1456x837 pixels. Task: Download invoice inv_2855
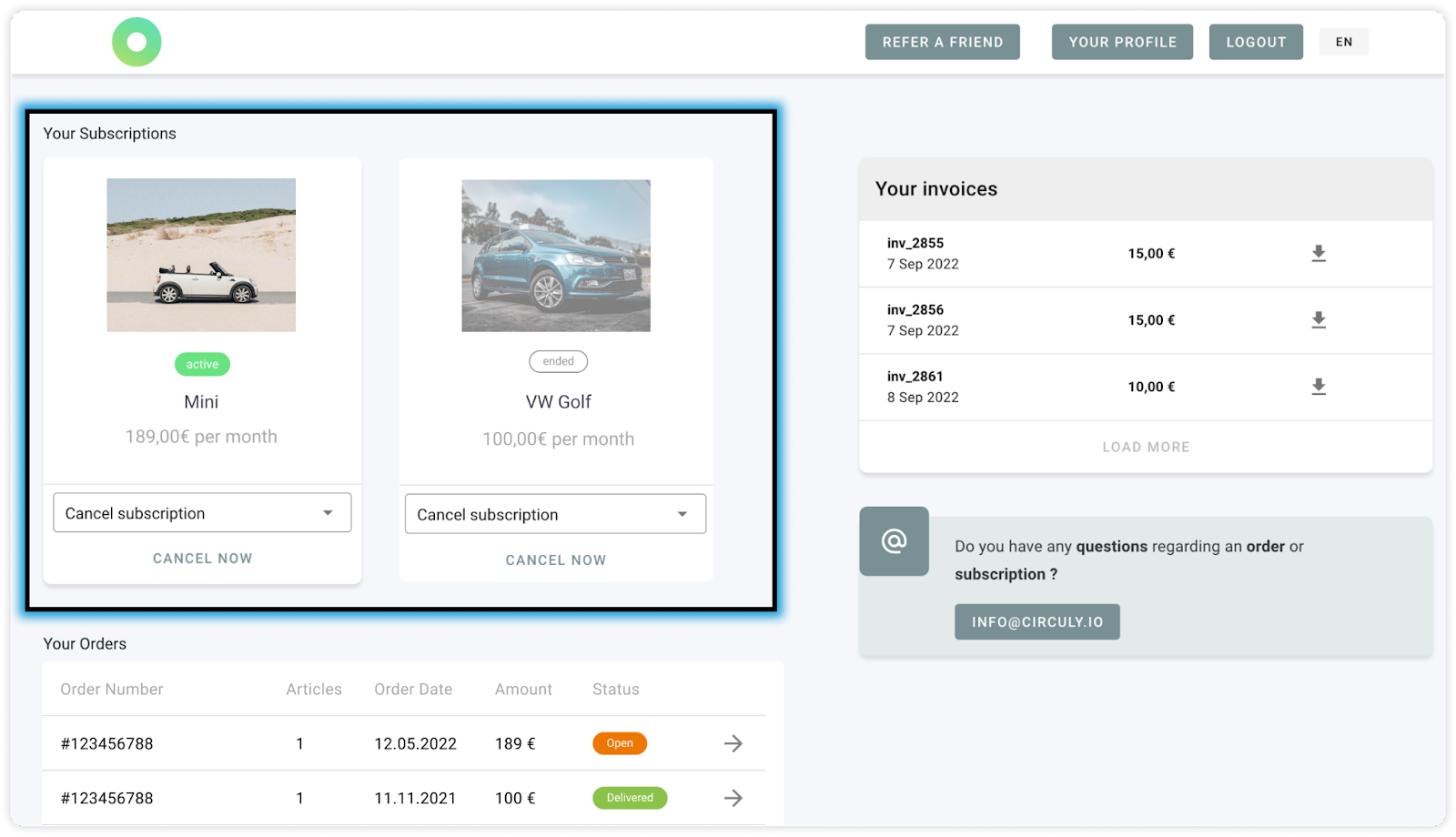tap(1319, 254)
